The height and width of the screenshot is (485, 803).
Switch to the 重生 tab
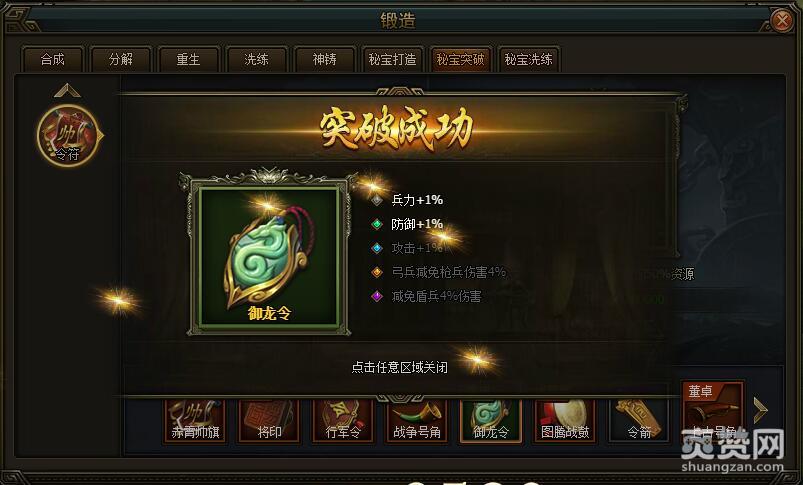(188, 59)
